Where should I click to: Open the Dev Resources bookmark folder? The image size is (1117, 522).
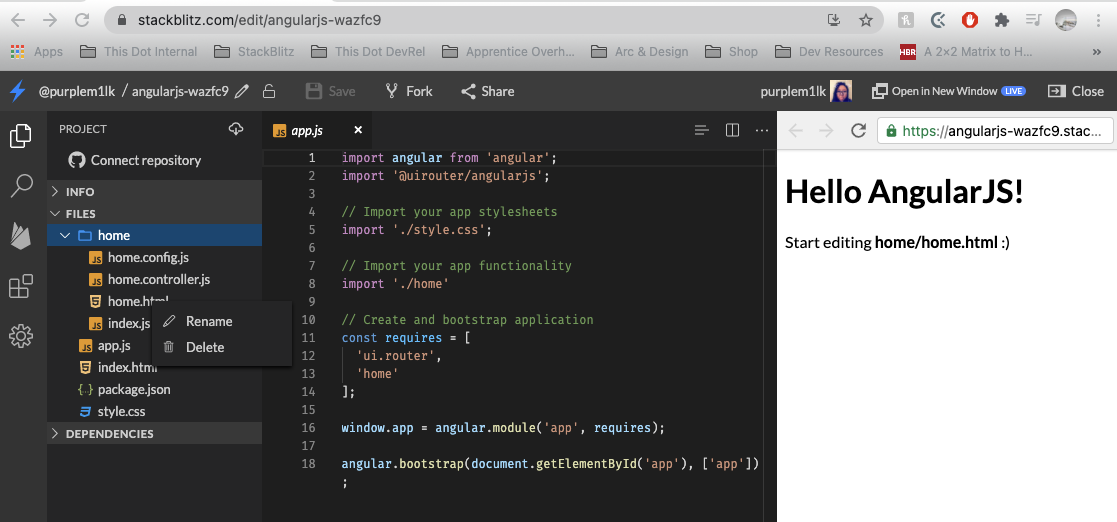point(829,51)
